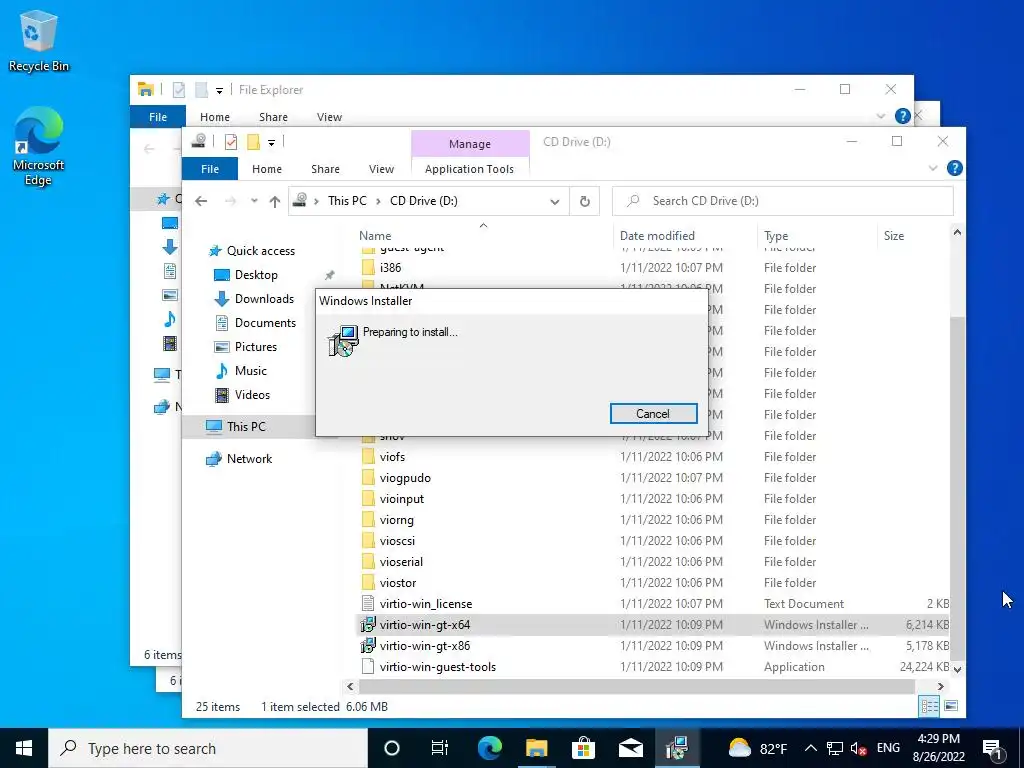The height and width of the screenshot is (768, 1024).
Task: Click CD Drive (D:) breadcrumb segment
Action: click(423, 200)
